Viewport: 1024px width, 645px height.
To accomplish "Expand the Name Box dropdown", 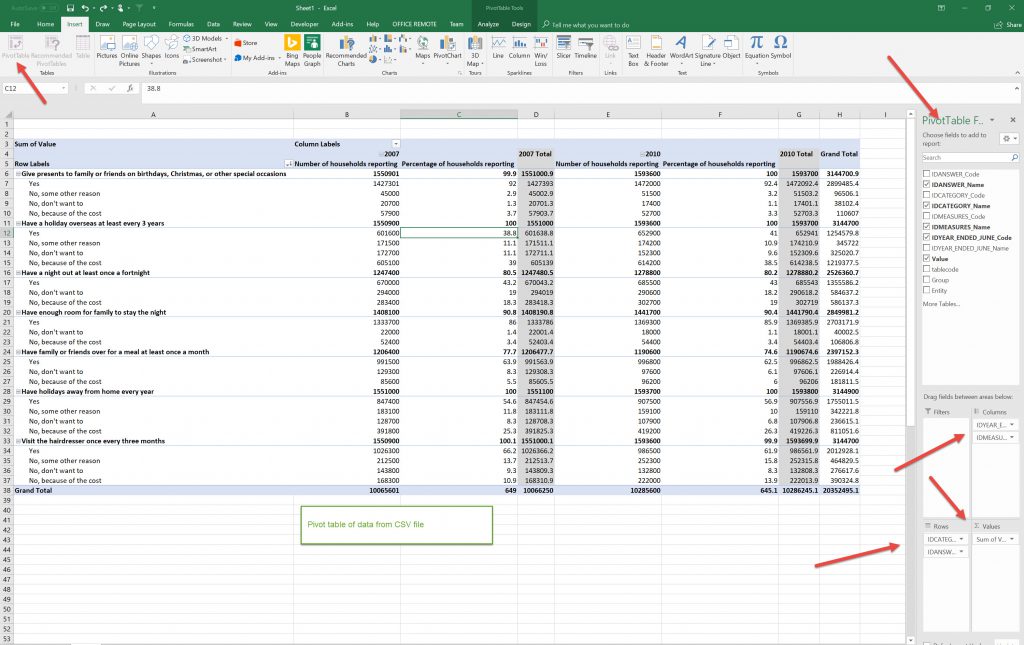I will point(63,88).
